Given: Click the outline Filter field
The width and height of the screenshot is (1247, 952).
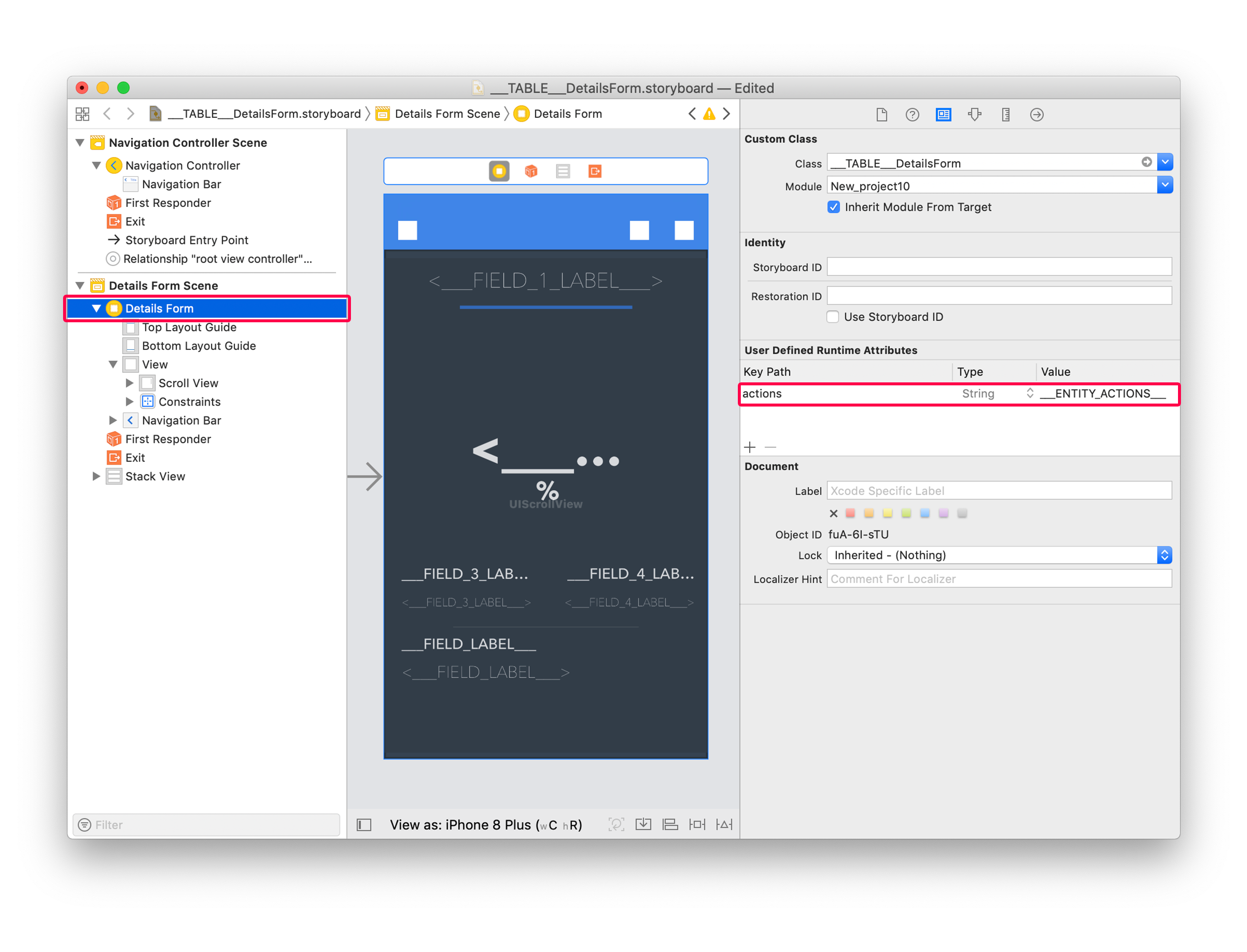Looking at the screenshot, I should pyautogui.click(x=207, y=825).
